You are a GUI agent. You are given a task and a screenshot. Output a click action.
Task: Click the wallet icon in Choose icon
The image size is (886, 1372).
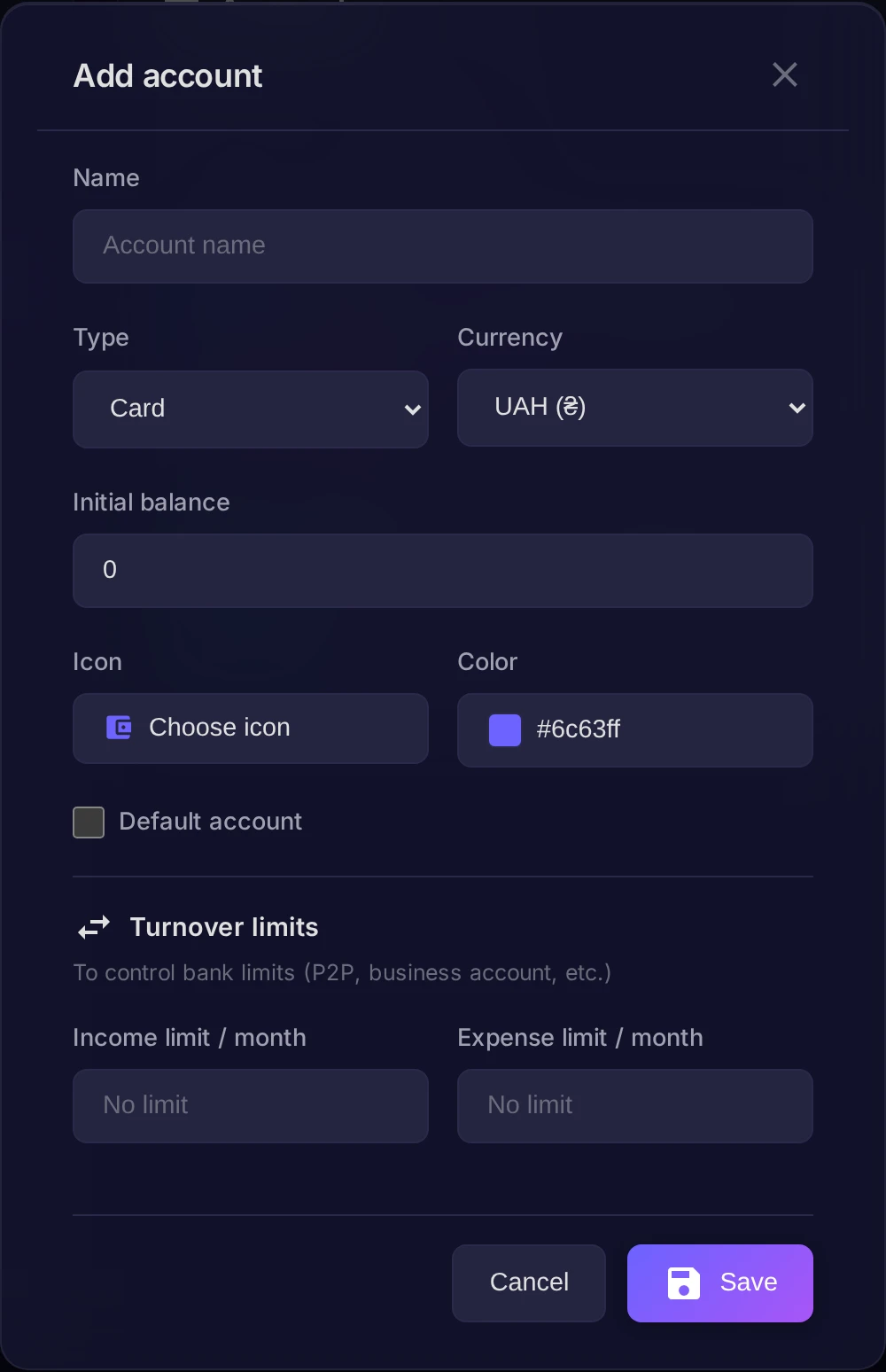tap(119, 728)
